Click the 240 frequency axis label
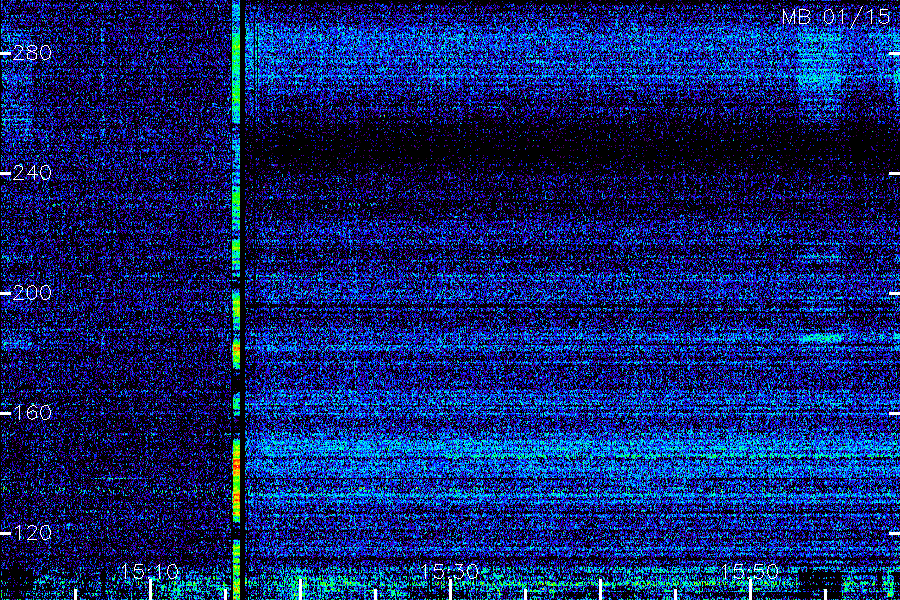The width and height of the screenshot is (900, 600). point(32,173)
